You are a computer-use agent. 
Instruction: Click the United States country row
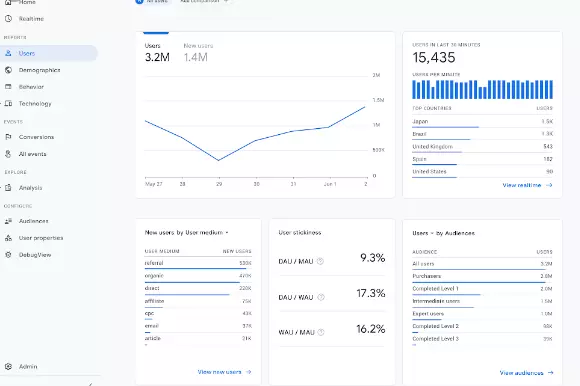[x=482, y=172]
